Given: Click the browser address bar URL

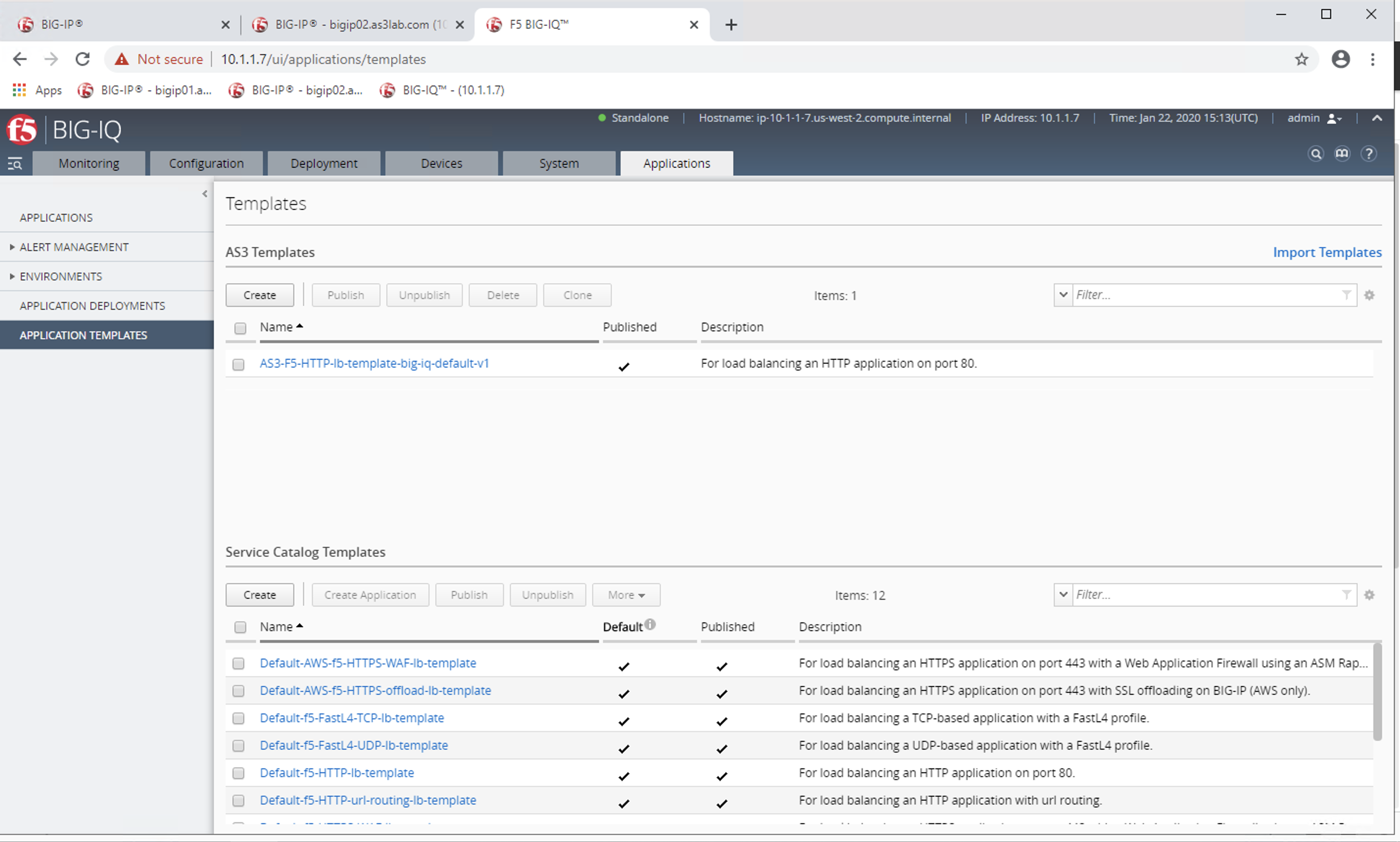Looking at the screenshot, I should [x=324, y=59].
